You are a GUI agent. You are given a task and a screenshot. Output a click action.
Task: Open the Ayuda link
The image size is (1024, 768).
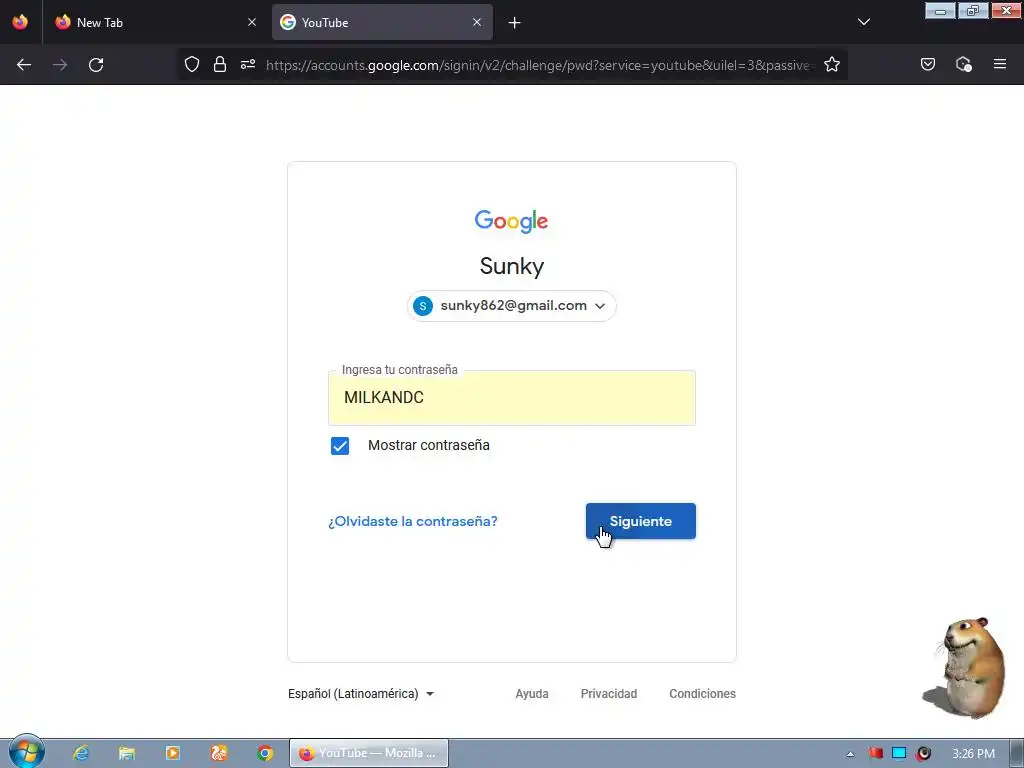532,694
